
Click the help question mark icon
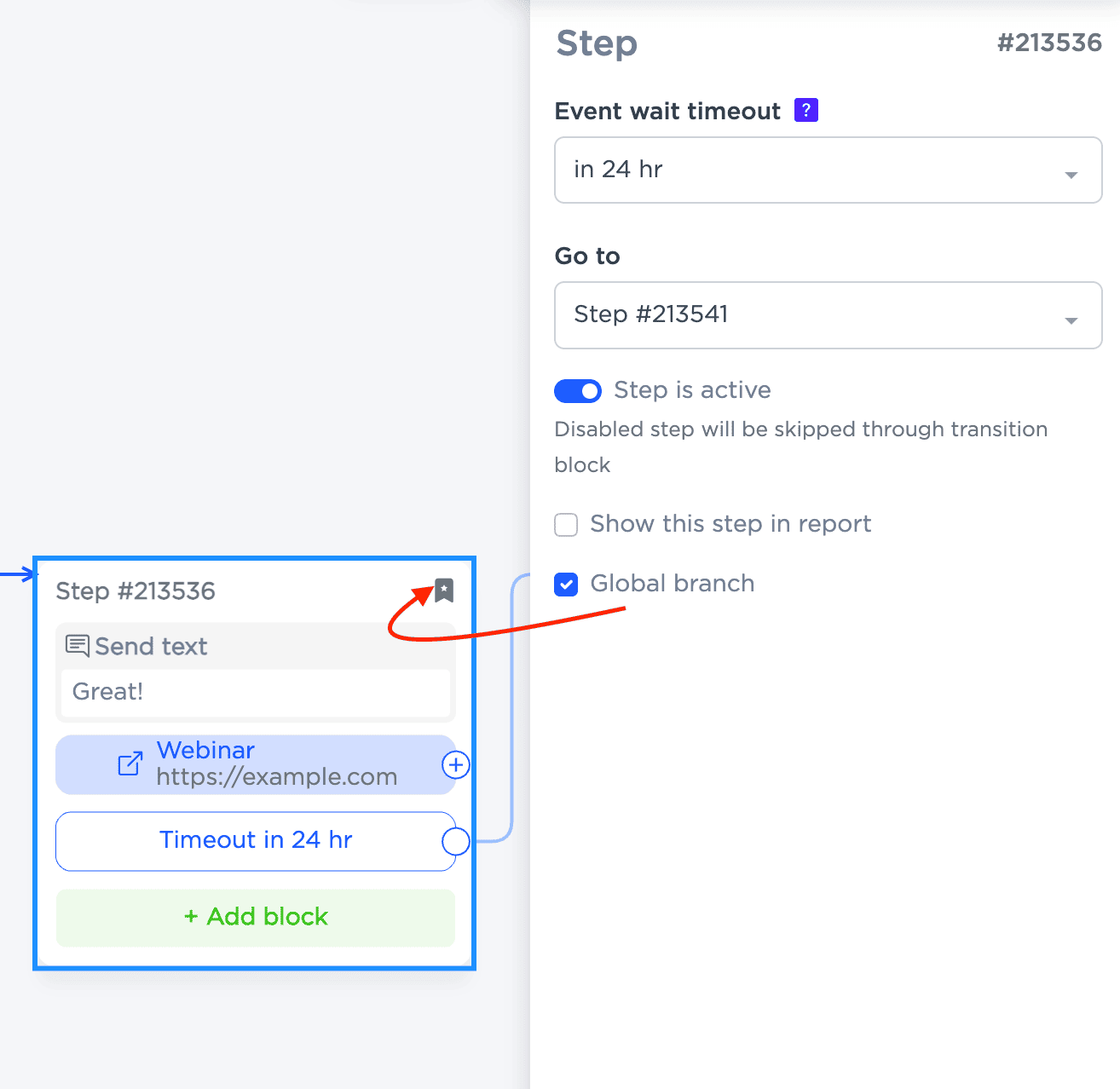(805, 110)
